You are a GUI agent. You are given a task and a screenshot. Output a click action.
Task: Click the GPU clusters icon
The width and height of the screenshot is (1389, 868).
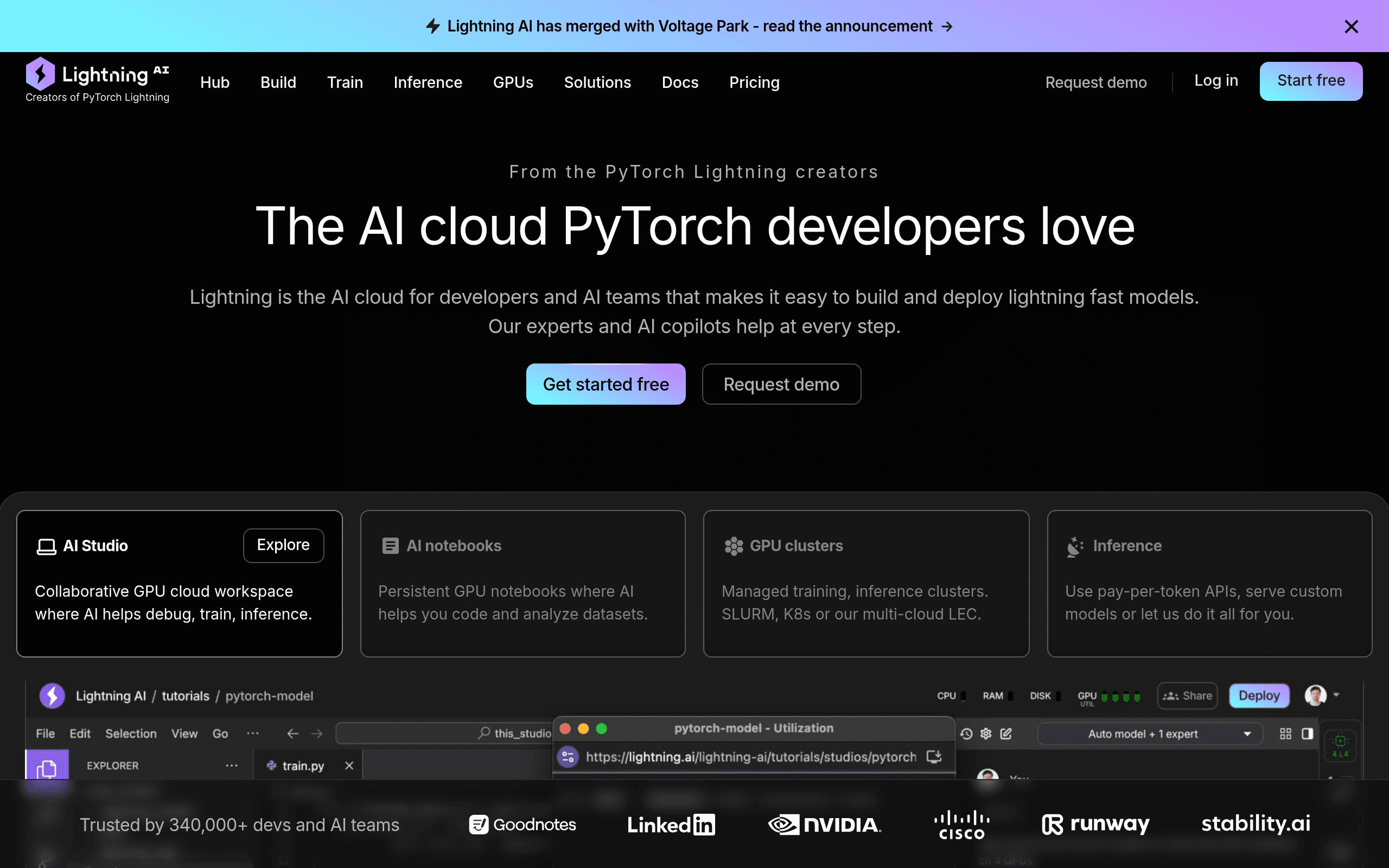pyautogui.click(x=734, y=546)
